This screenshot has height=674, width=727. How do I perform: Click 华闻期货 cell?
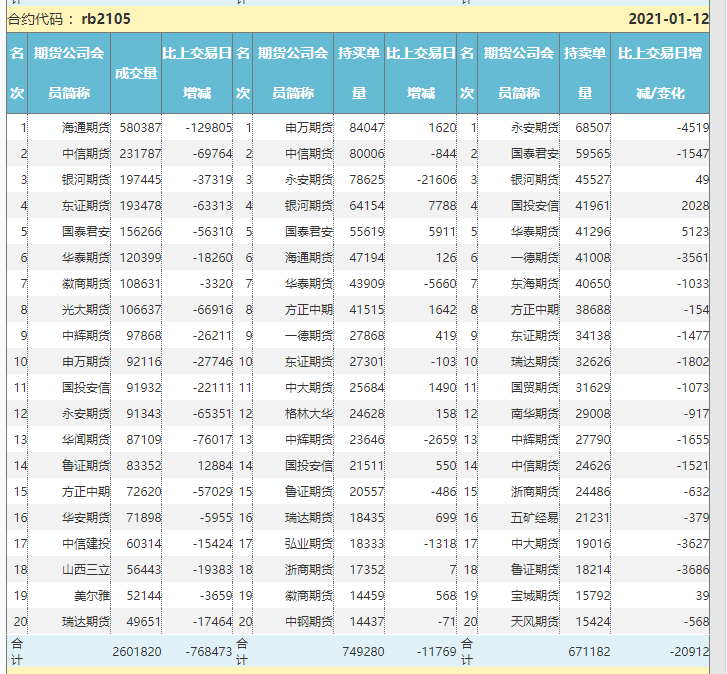[86, 439]
